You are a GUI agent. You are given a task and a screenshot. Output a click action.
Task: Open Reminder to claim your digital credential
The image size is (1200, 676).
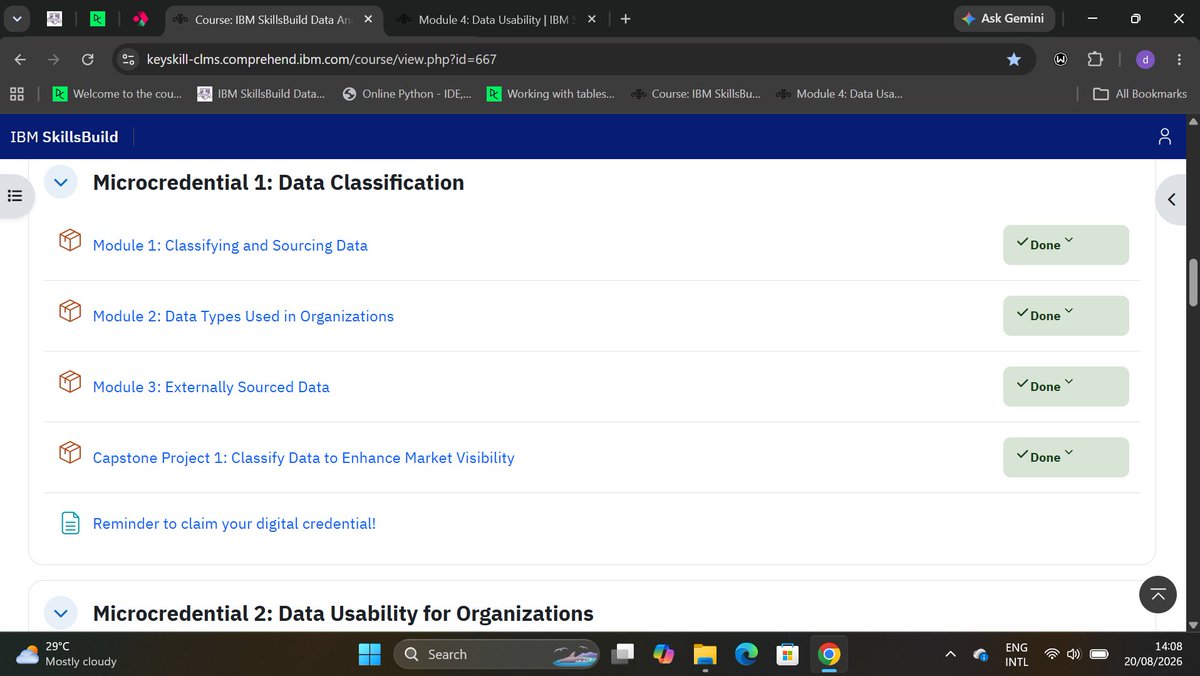[x=234, y=523]
